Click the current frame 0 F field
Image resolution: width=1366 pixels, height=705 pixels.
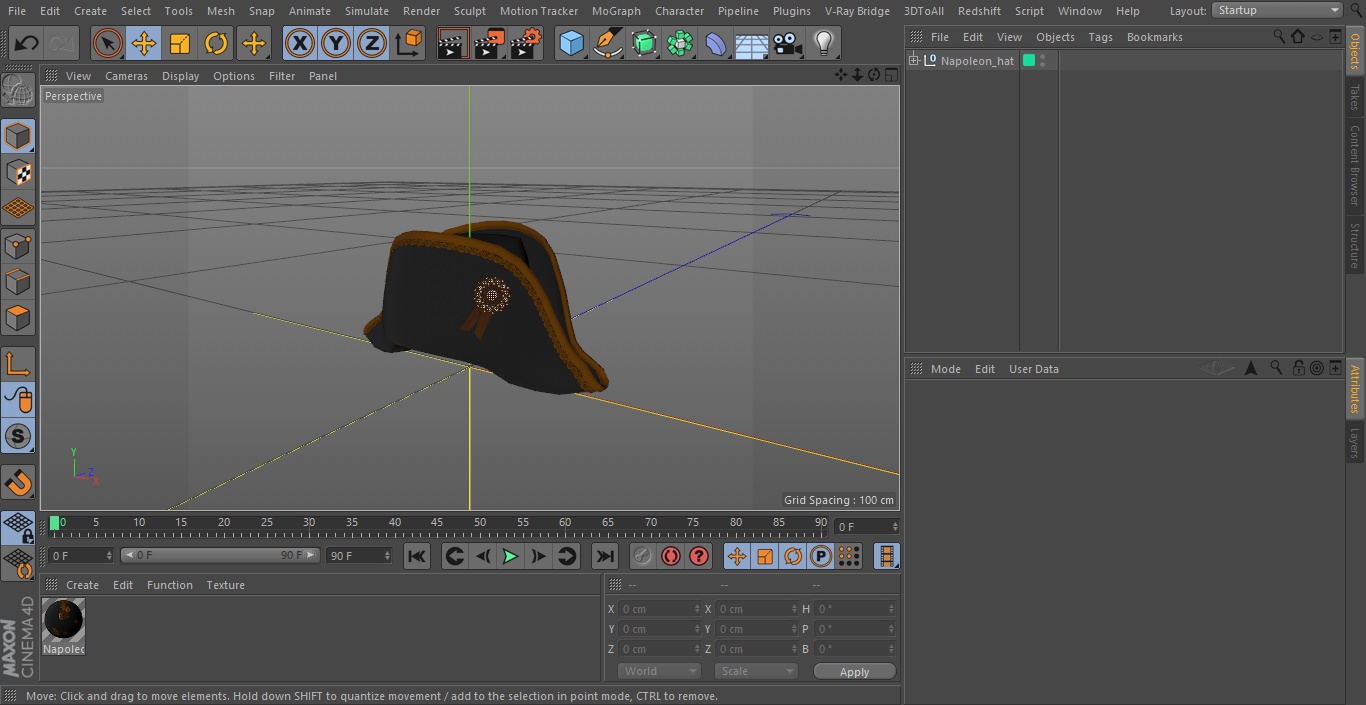(x=867, y=527)
